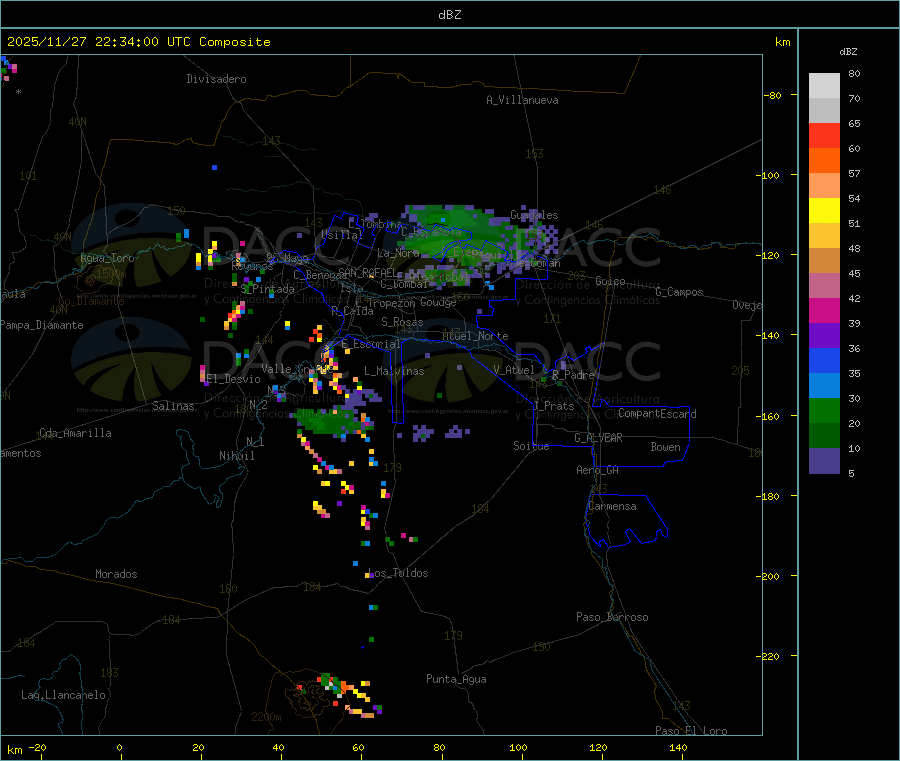Click the Guico label

point(610,281)
